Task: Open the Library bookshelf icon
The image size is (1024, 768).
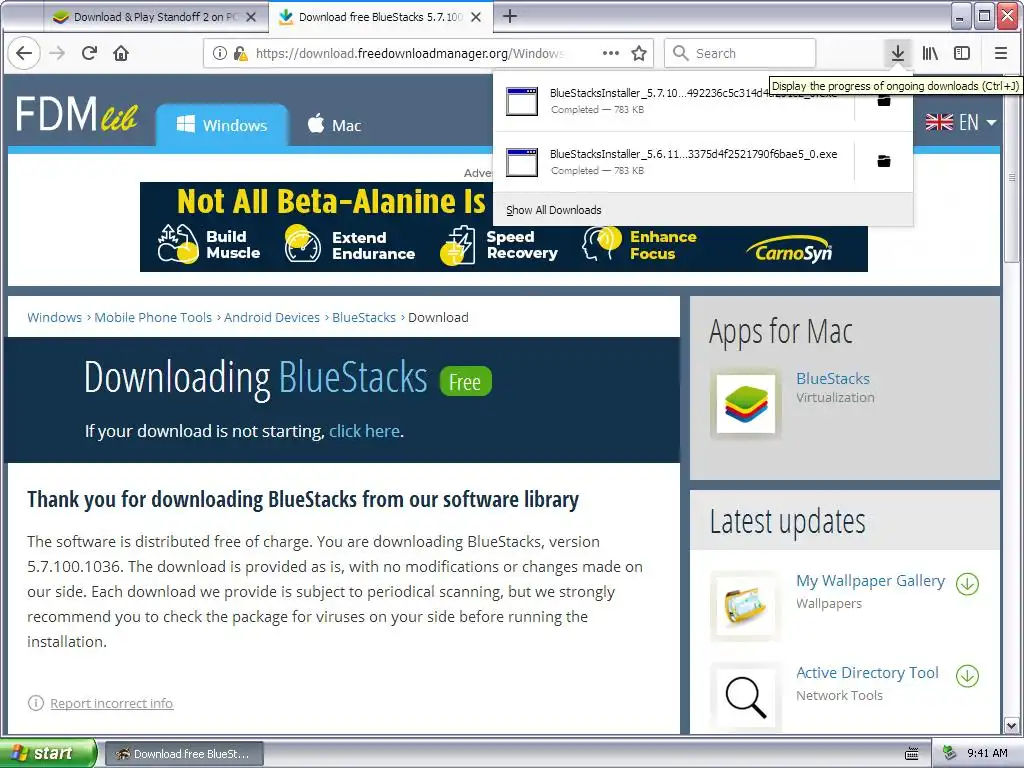Action: point(930,53)
